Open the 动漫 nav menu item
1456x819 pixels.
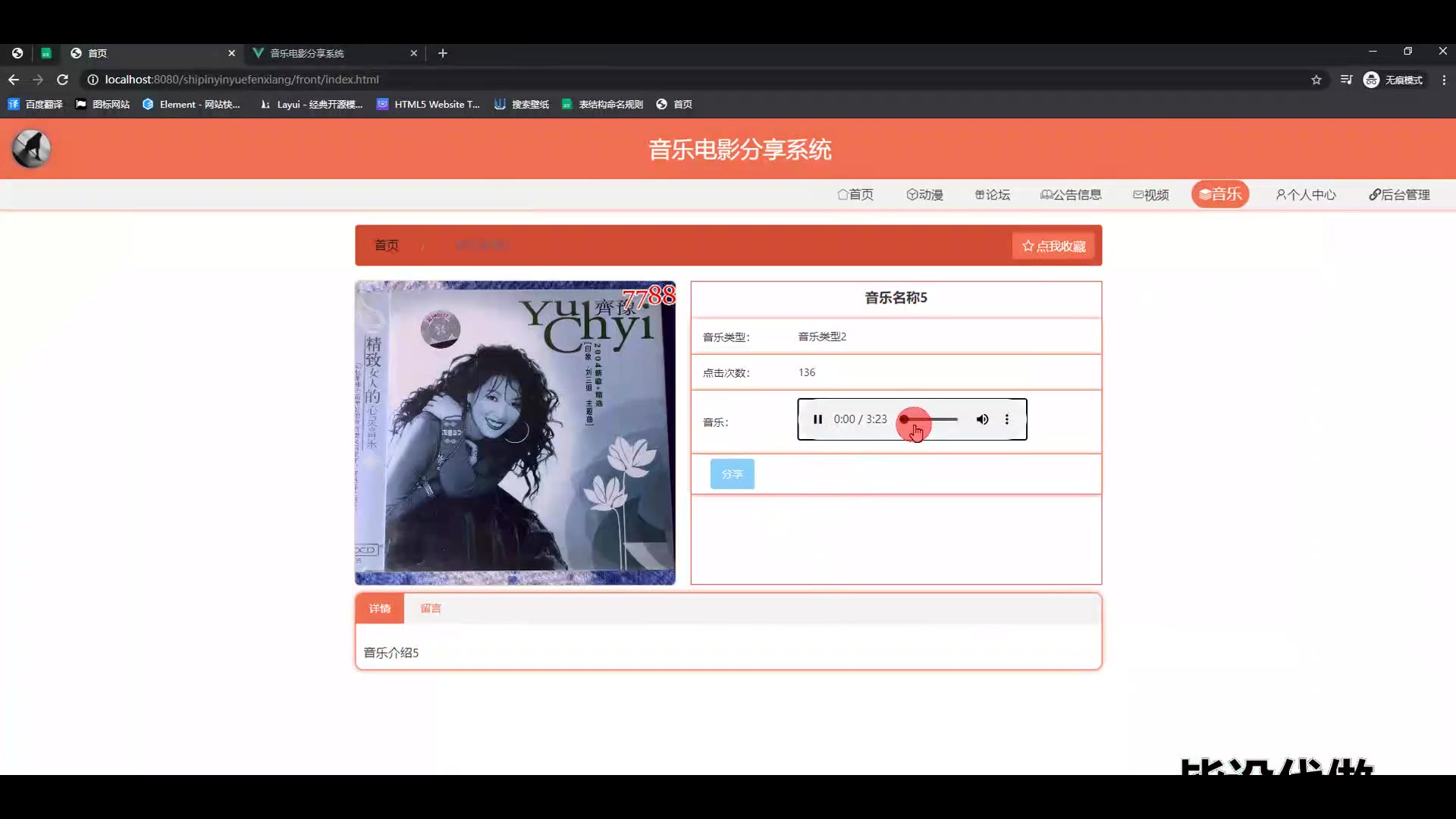[924, 195]
